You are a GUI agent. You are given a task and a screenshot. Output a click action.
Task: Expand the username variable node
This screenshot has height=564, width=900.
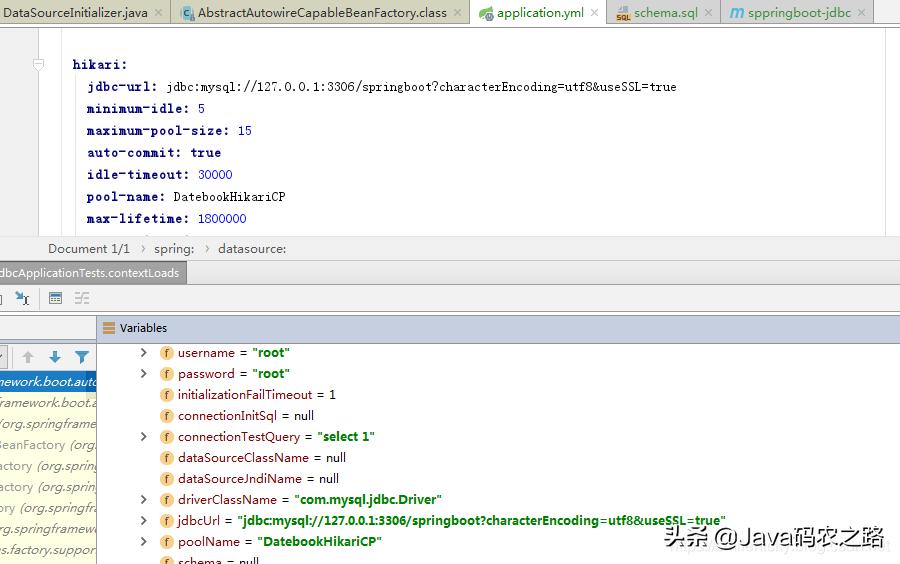tap(143, 352)
